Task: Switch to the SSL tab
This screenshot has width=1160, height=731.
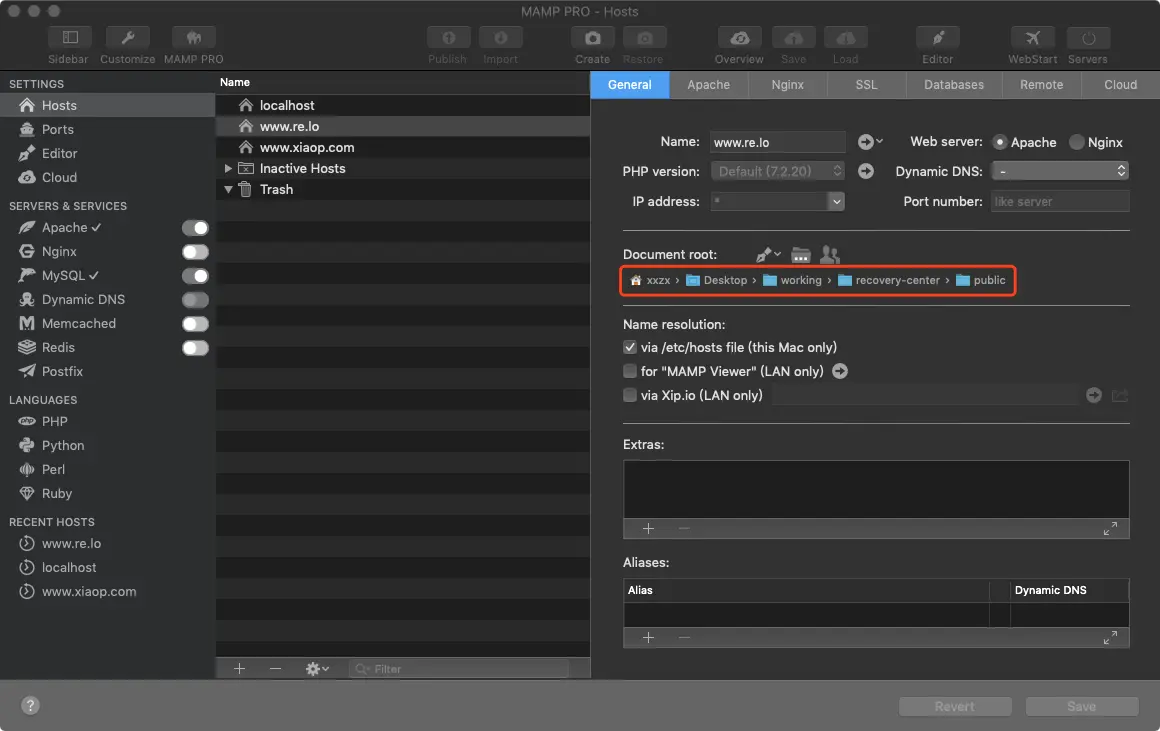Action: pos(866,85)
